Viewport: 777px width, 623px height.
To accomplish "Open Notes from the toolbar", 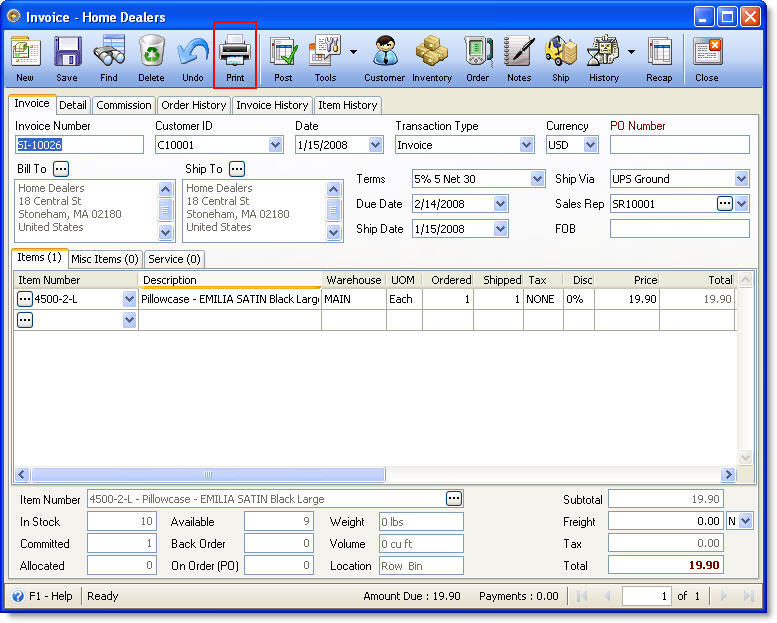I will [x=518, y=57].
